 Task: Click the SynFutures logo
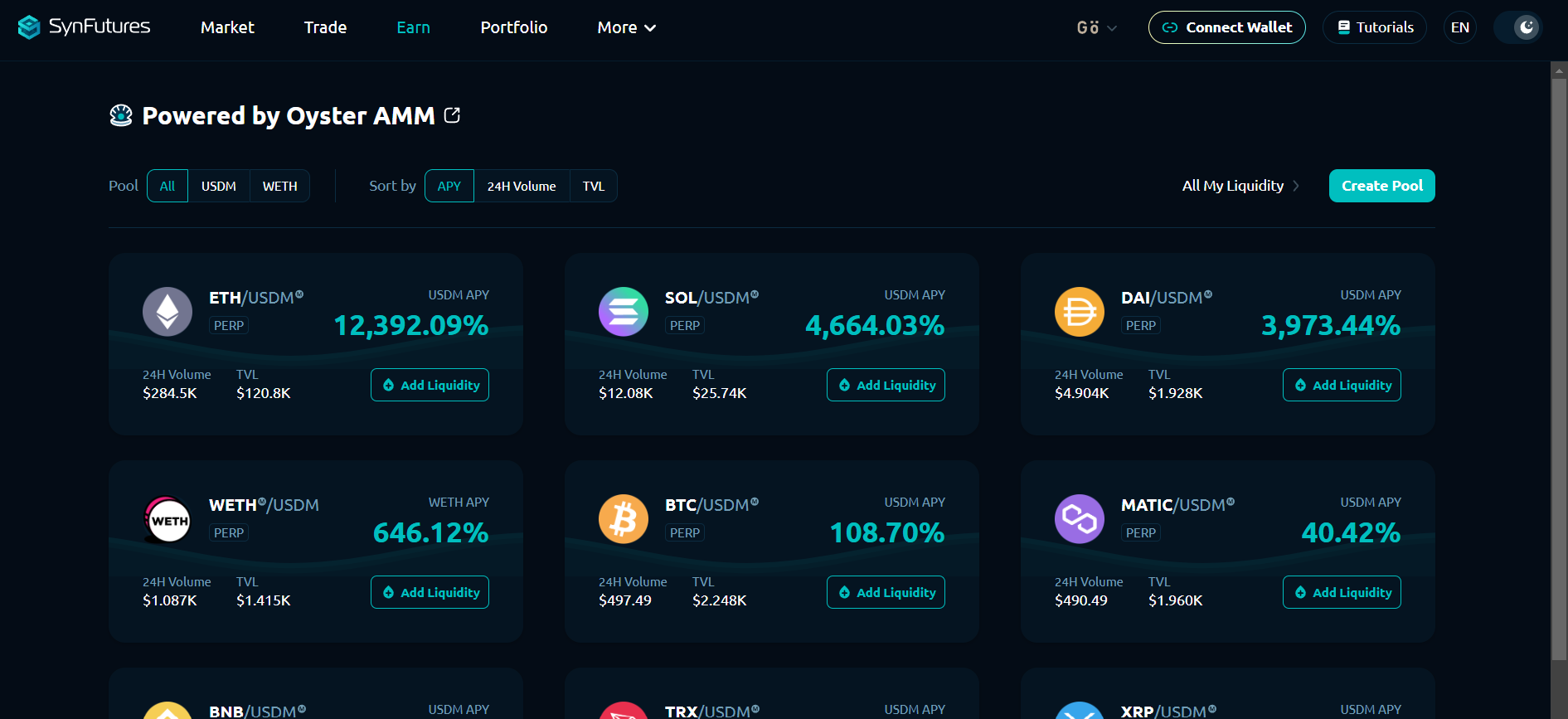coord(84,27)
